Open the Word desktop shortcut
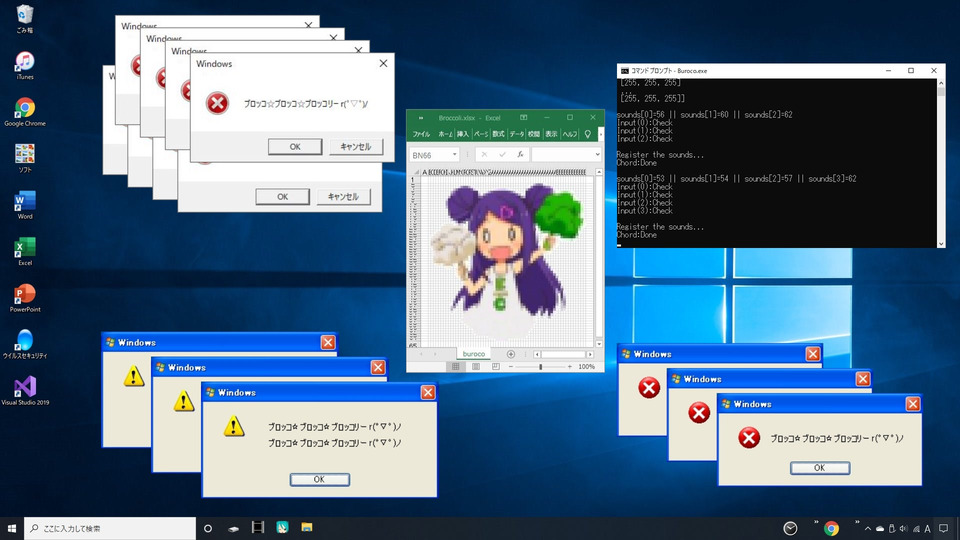The image size is (960, 540). [x=24, y=201]
